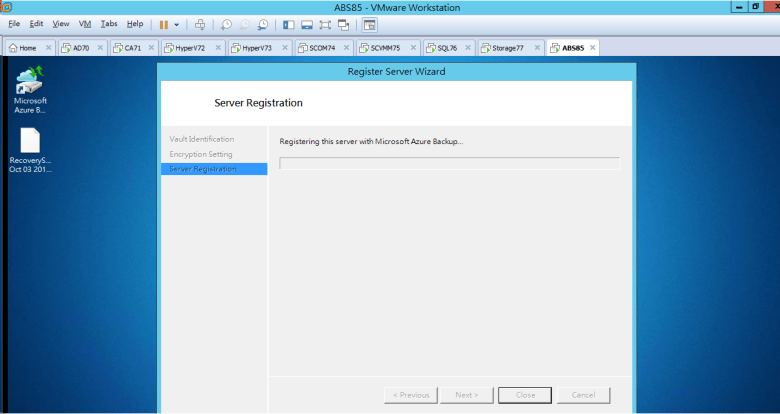Click the Close button in wizard
780x414 pixels.
click(x=525, y=395)
